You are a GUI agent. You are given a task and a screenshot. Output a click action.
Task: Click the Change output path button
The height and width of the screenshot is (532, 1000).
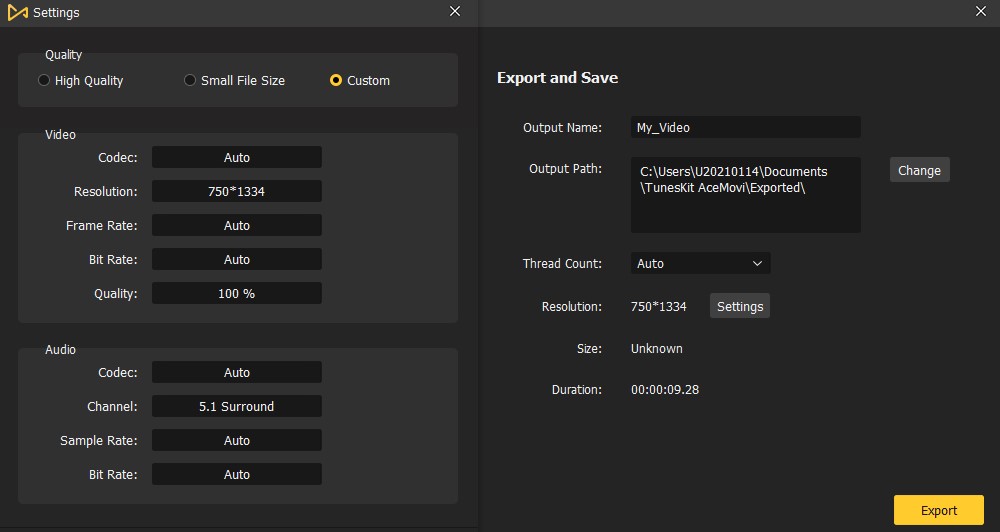point(920,170)
